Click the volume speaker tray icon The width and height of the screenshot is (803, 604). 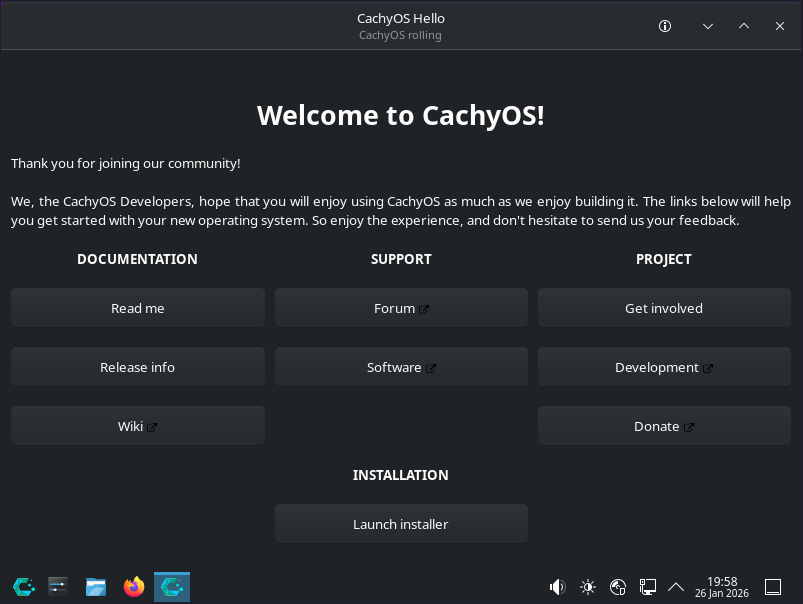(558, 587)
